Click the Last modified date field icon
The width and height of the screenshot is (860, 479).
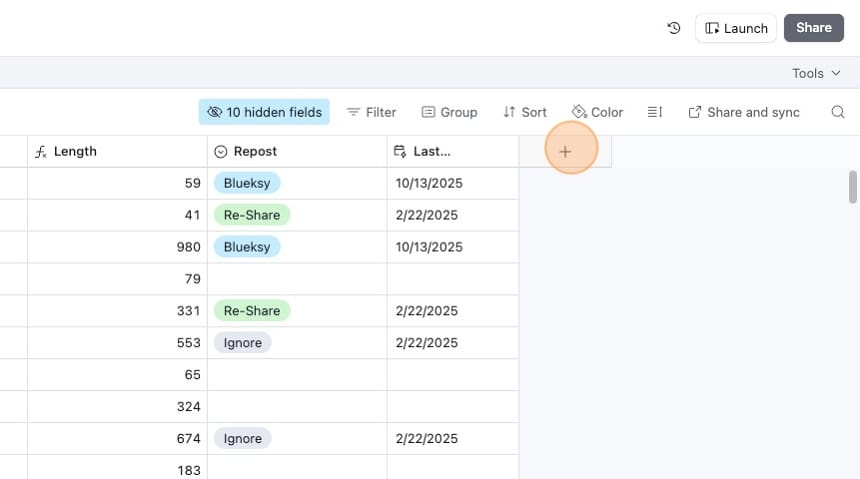tap(401, 152)
